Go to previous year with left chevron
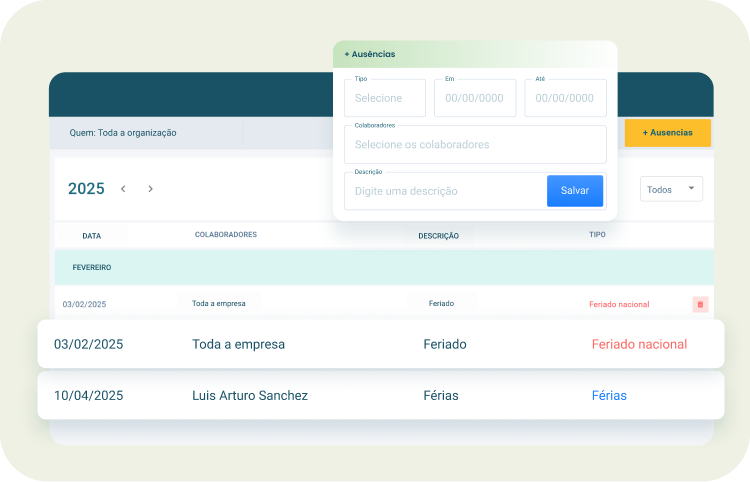The height and width of the screenshot is (482, 750). (123, 189)
